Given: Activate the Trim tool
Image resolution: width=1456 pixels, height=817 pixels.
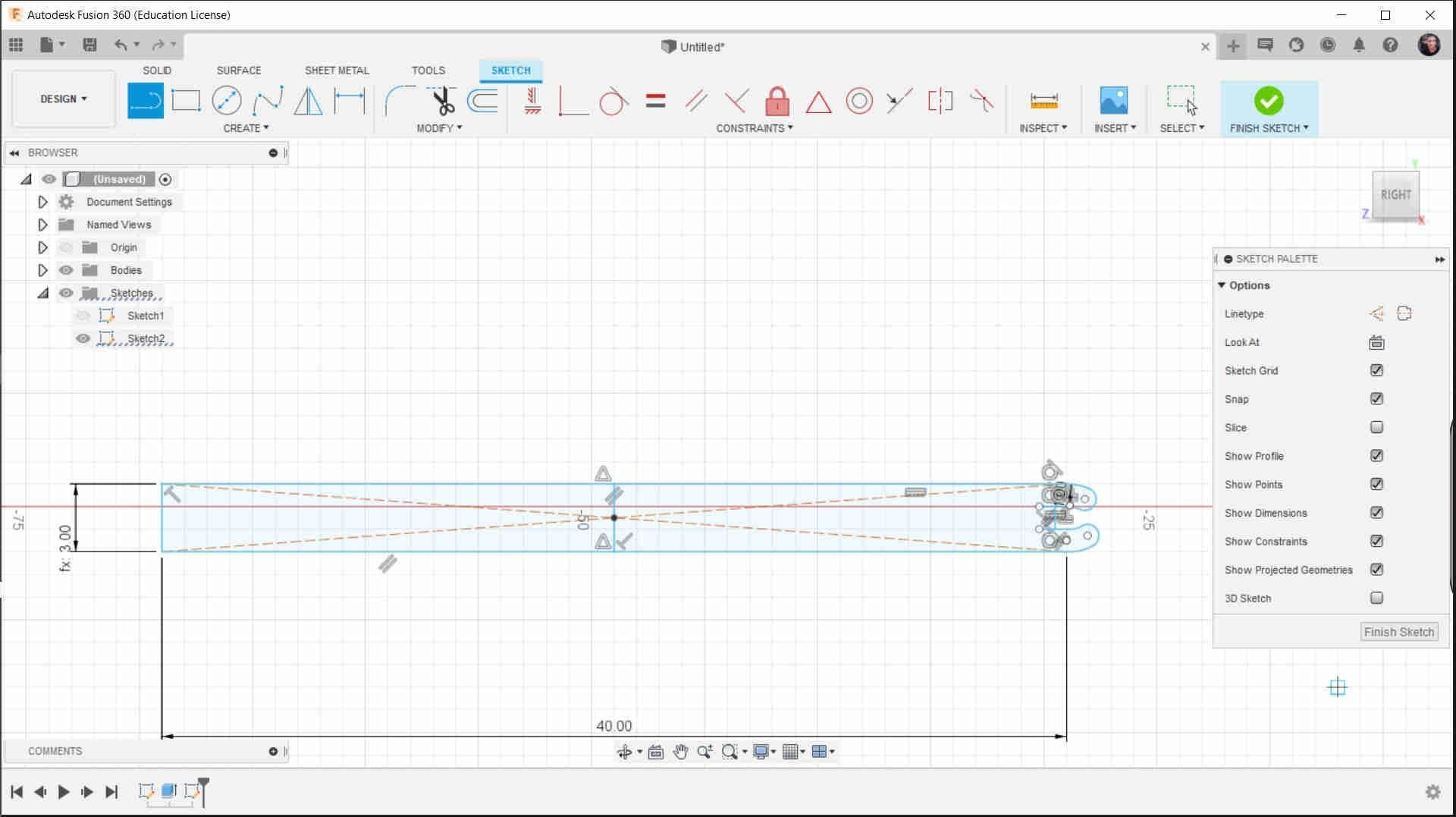Looking at the screenshot, I should [442, 100].
